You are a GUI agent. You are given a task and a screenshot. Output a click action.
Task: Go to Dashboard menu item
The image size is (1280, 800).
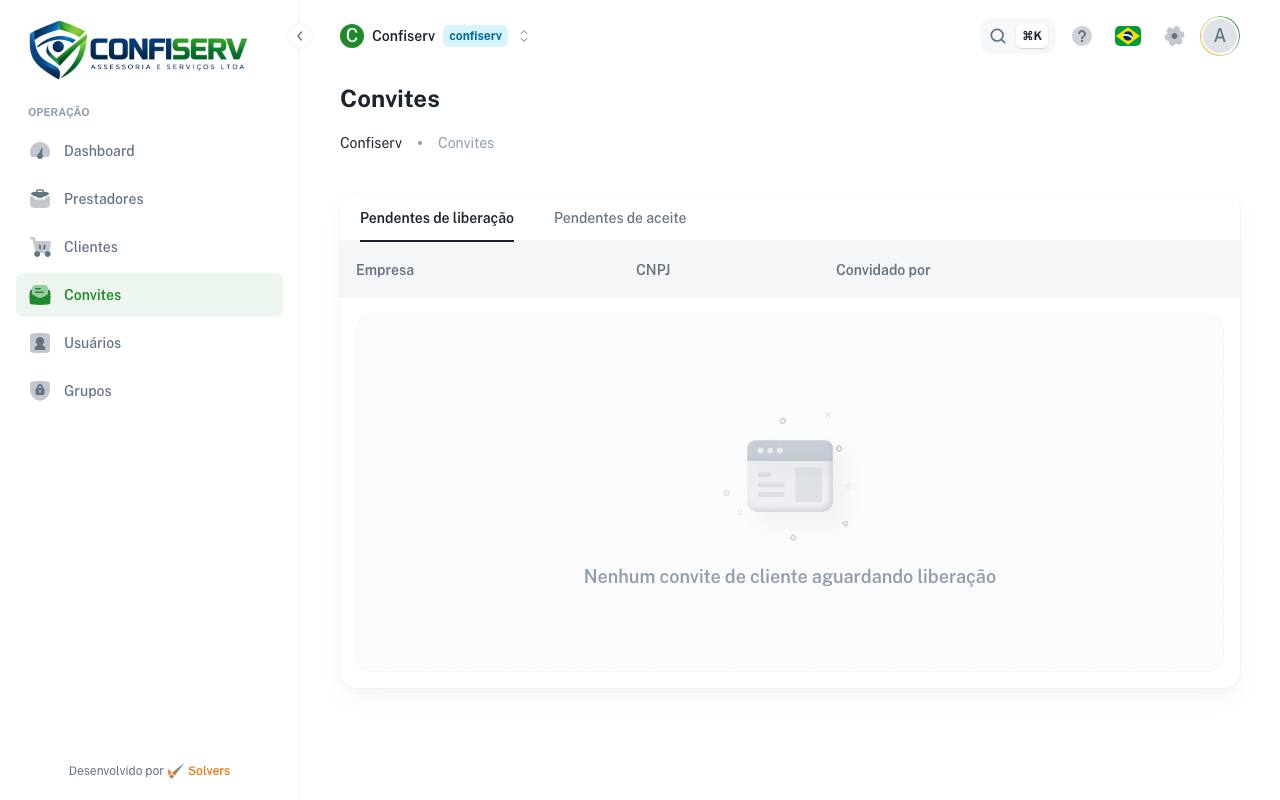coord(149,151)
